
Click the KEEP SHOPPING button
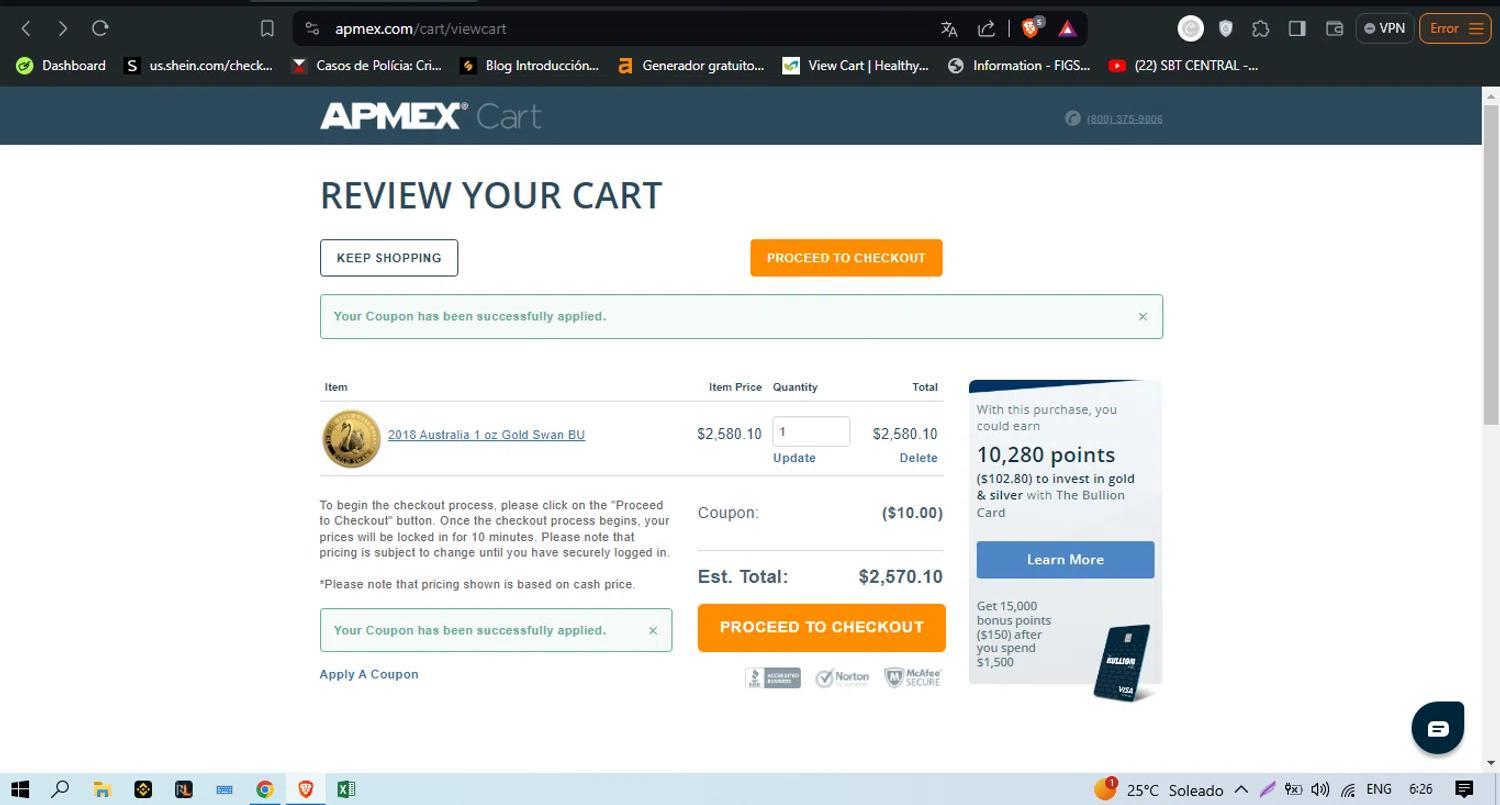pos(389,258)
